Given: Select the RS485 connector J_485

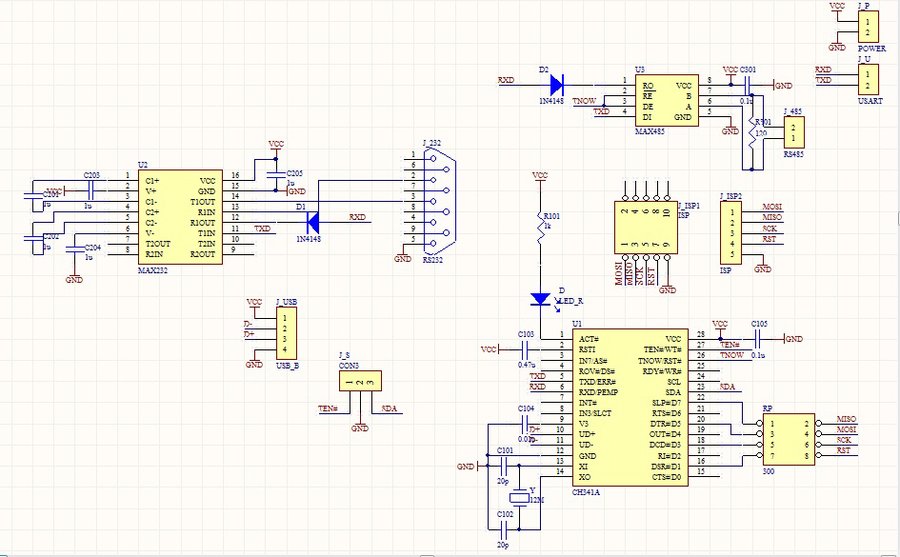Looking at the screenshot, I should (794, 132).
